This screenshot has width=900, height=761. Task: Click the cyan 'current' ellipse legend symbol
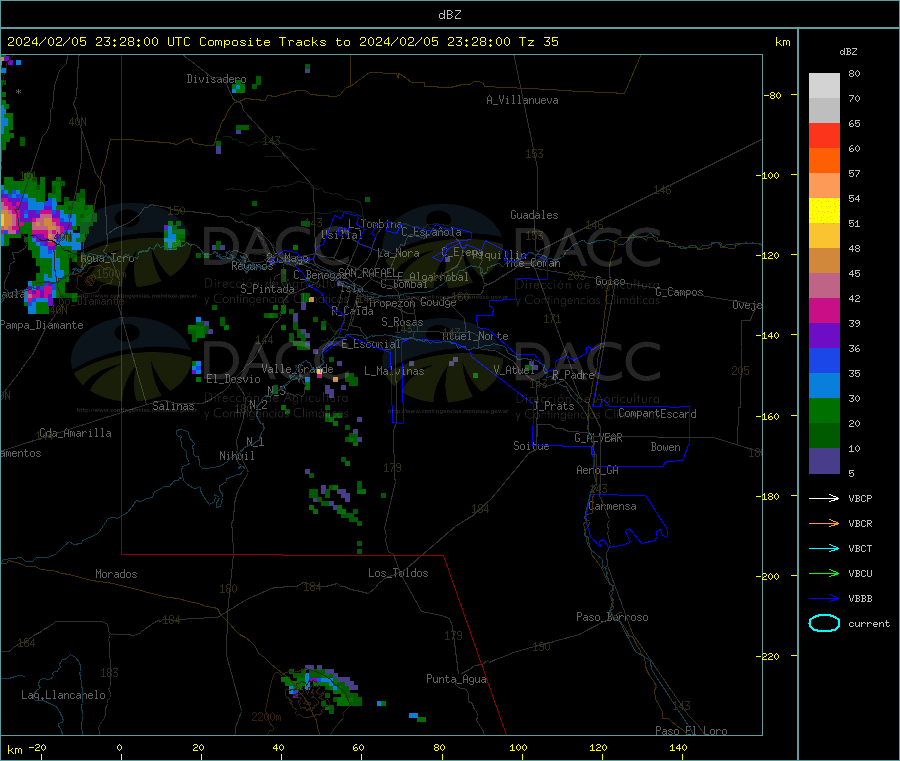[x=824, y=623]
